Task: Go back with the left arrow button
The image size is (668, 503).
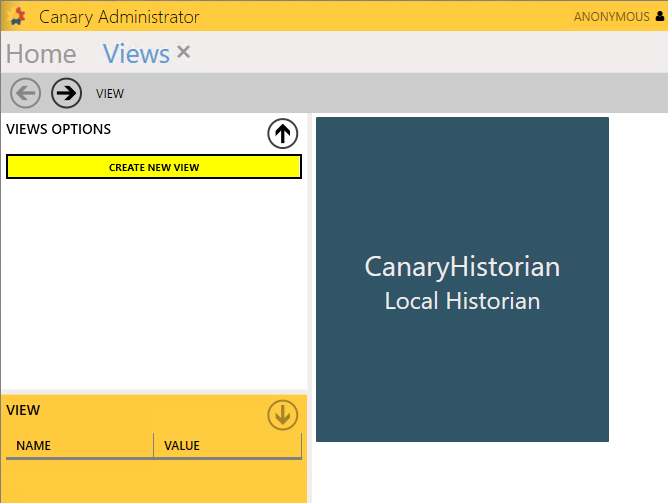Action: click(x=26, y=93)
